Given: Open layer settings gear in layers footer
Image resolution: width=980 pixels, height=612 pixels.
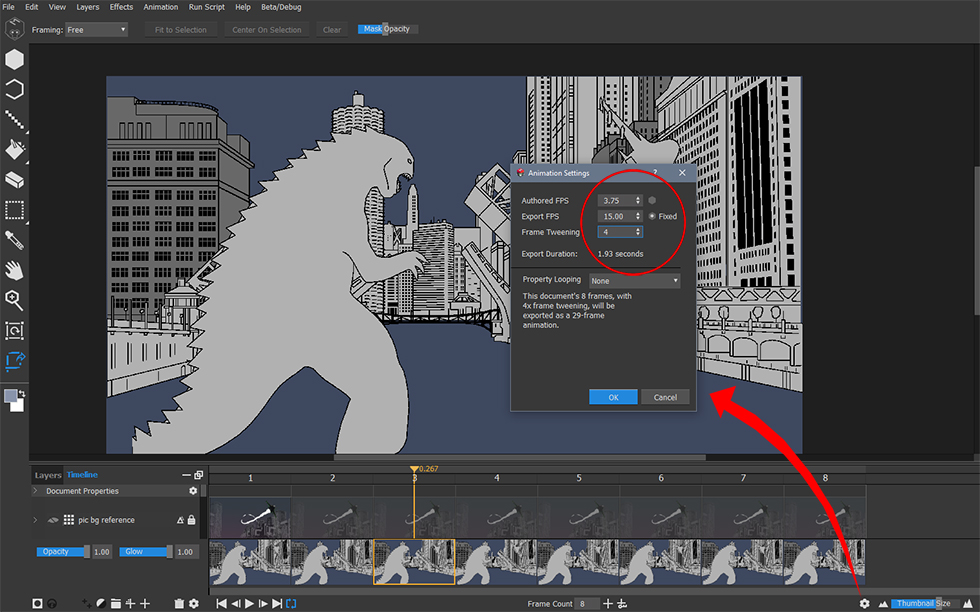Looking at the screenshot, I should point(194,603).
